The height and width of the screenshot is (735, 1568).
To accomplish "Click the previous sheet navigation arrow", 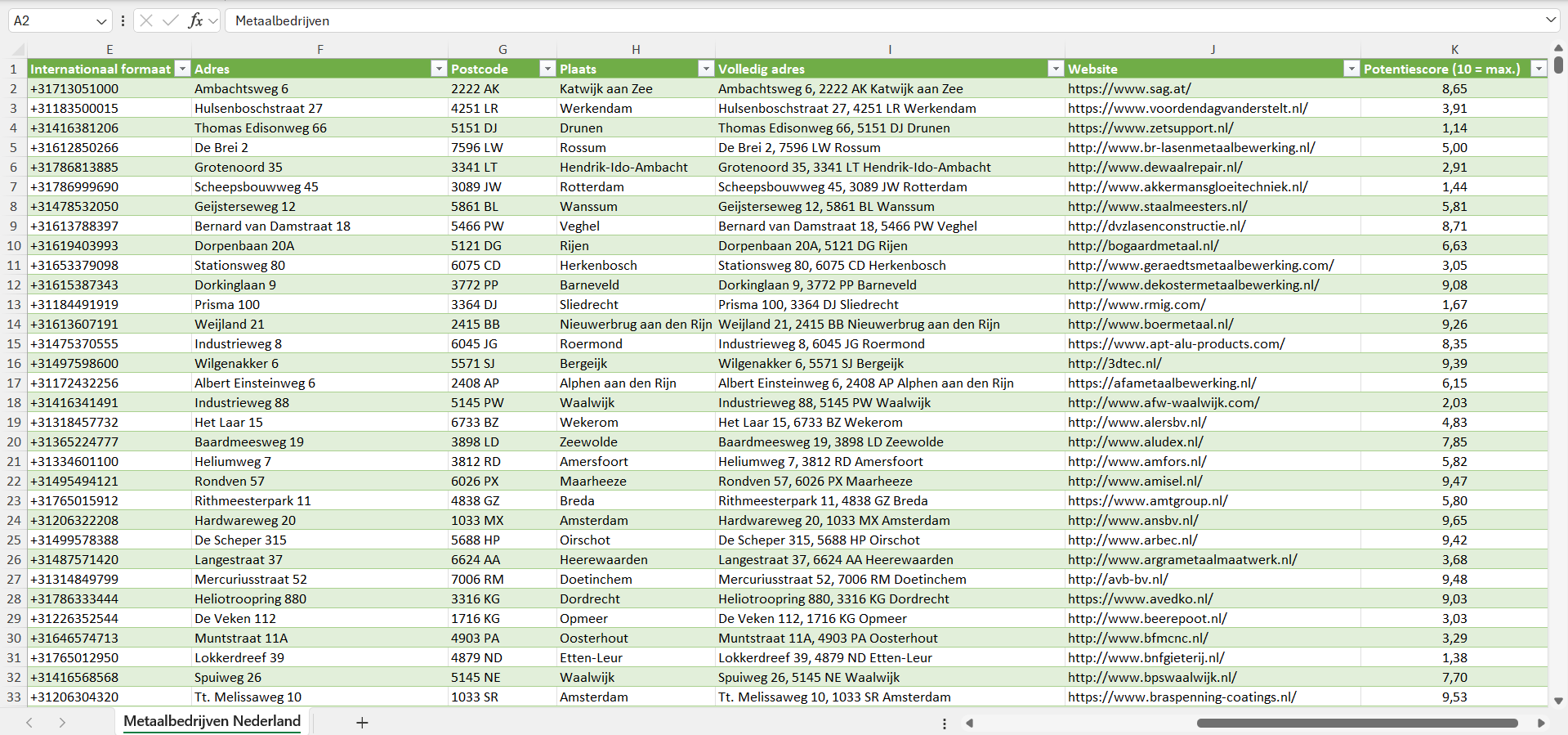I will [x=29, y=723].
